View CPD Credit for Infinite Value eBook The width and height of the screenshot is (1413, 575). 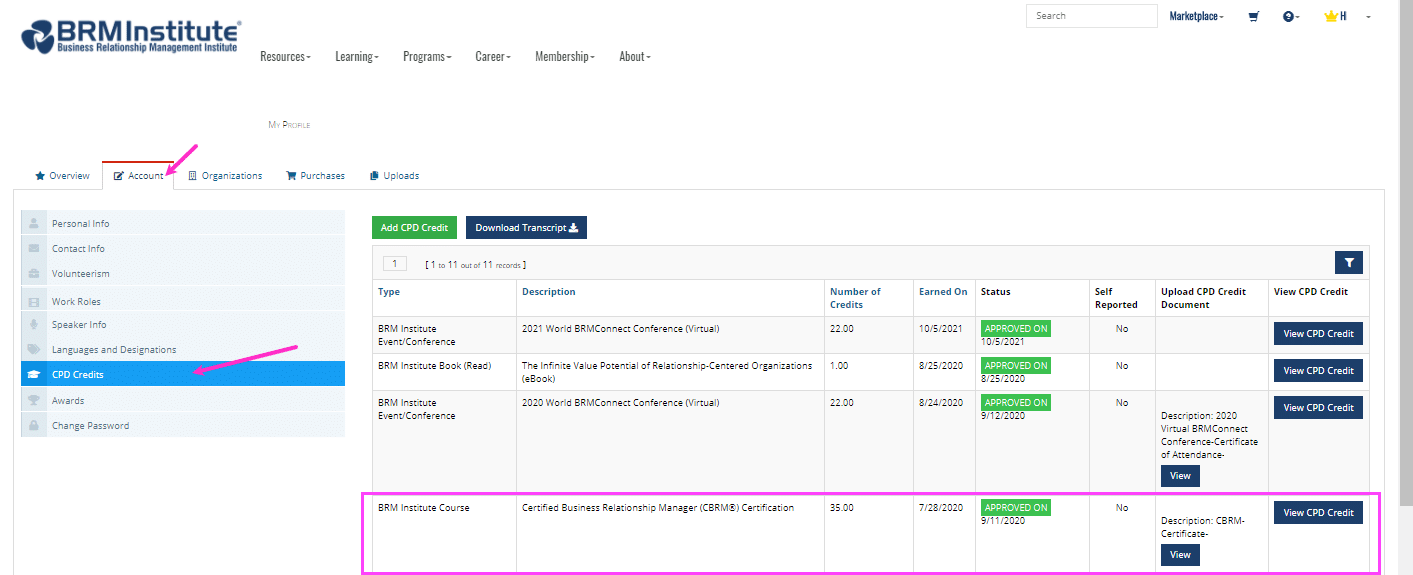click(x=1318, y=371)
